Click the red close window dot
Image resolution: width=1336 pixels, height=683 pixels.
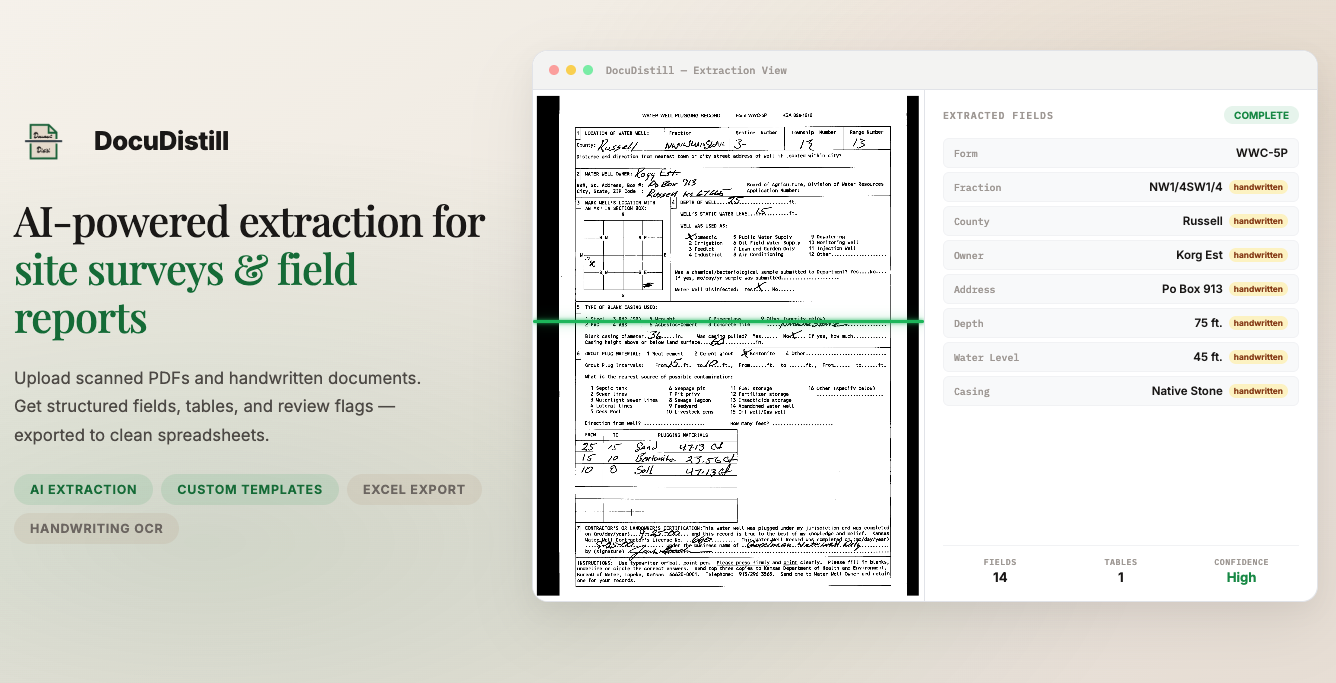coord(554,70)
